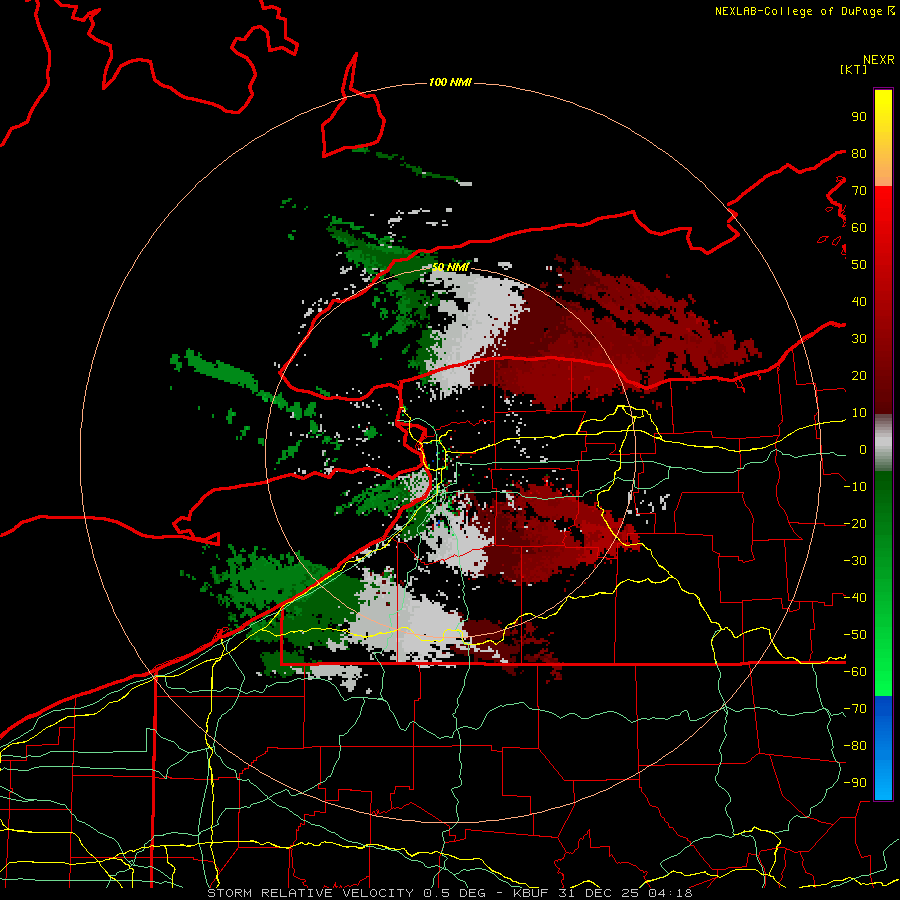Click the 0 scale label
900x900 pixels.
coord(863,449)
